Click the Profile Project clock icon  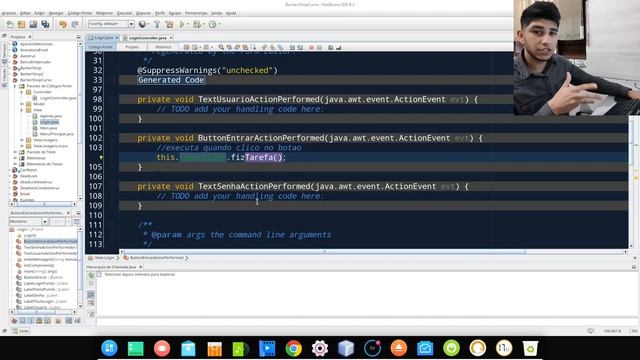point(212,24)
